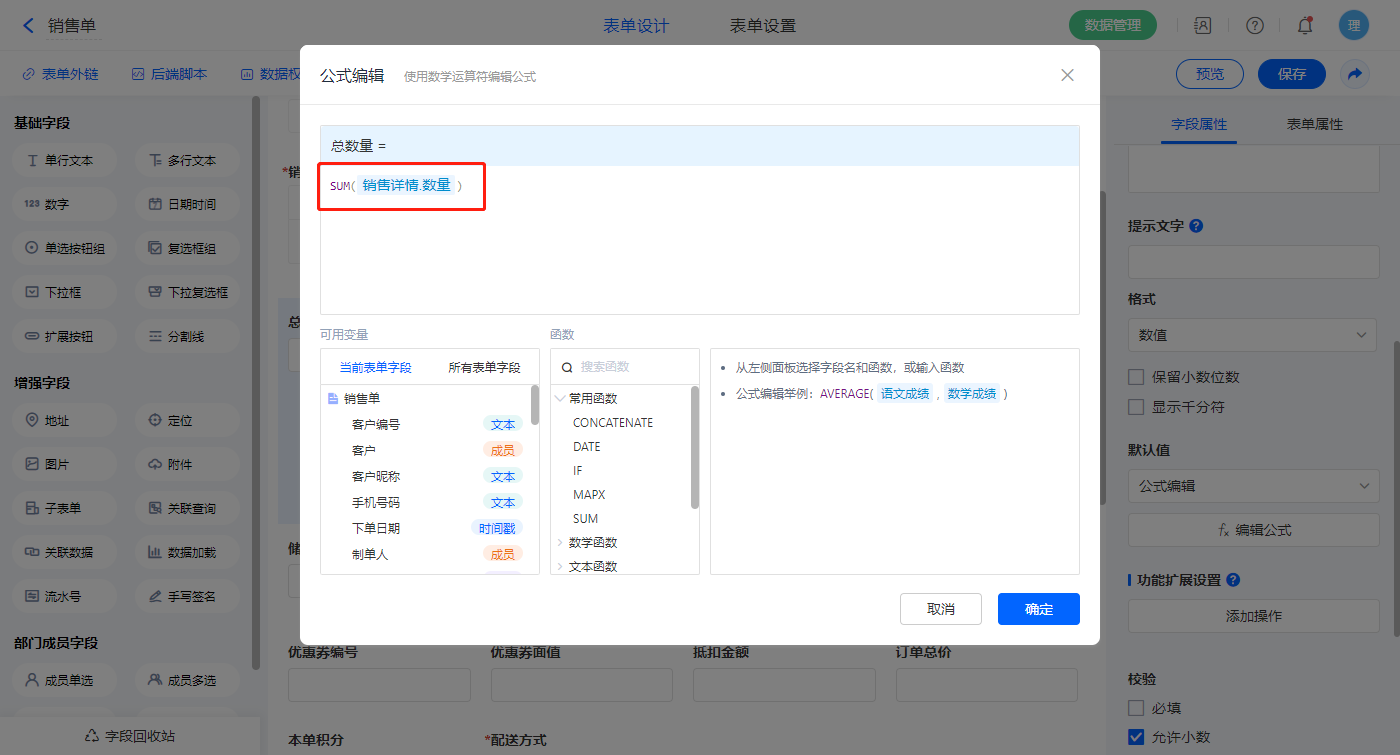
Task: Click the contacts icon in top bar
Action: tap(1203, 26)
